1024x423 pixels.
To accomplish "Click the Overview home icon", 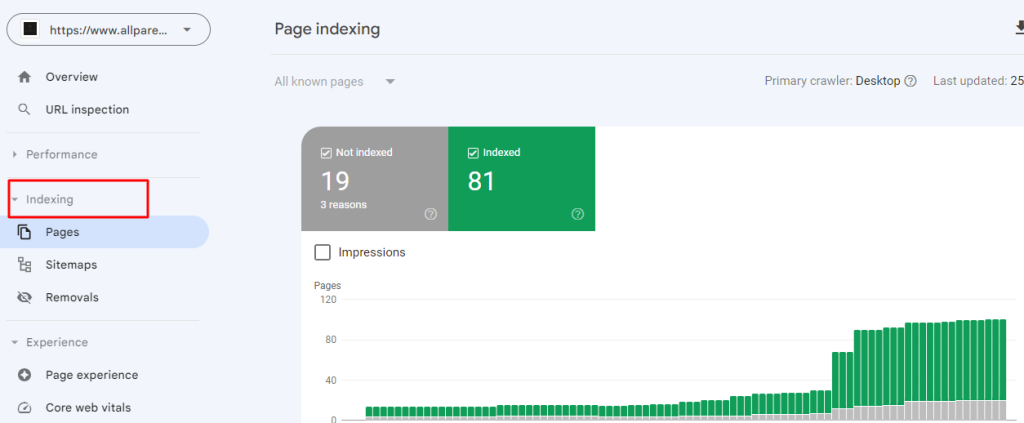I will click(24, 77).
